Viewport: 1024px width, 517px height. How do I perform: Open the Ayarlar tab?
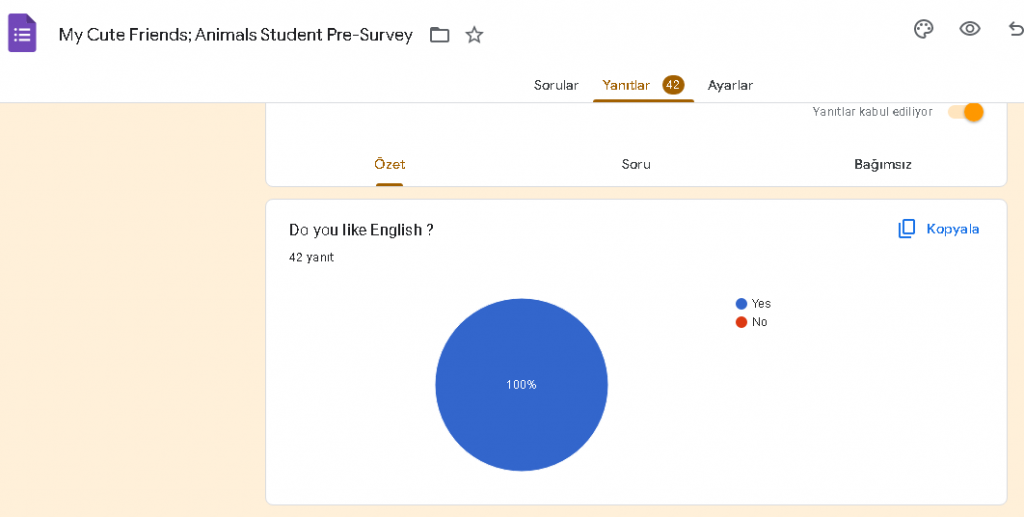(730, 85)
